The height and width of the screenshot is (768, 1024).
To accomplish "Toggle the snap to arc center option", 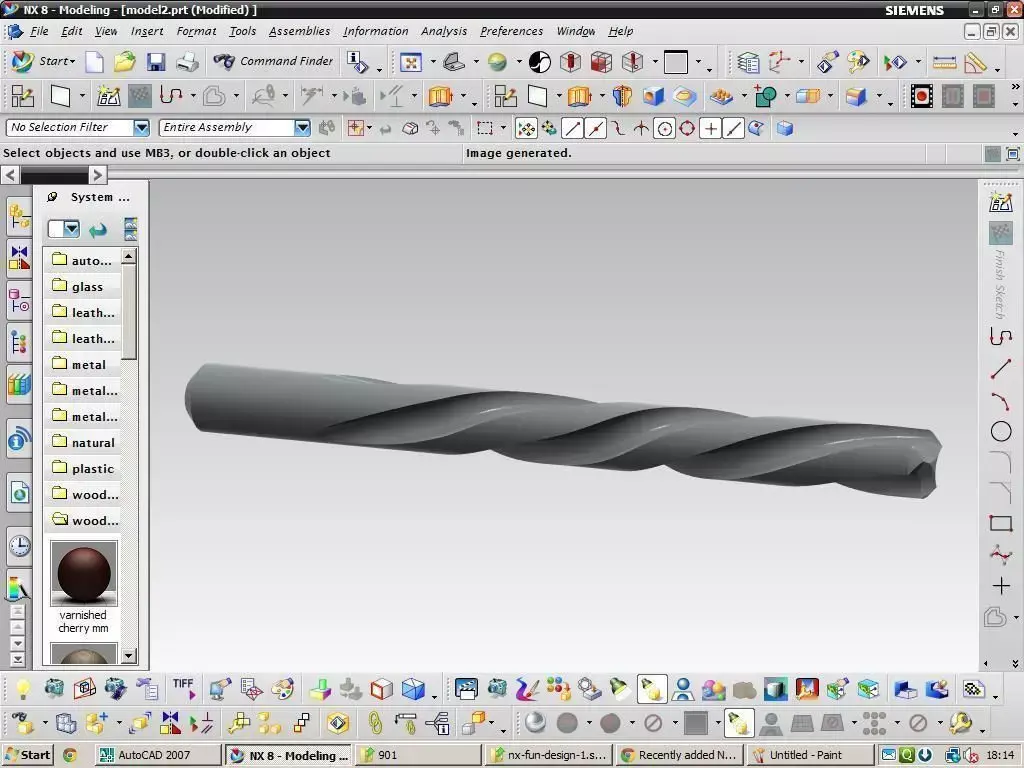I will (664, 129).
